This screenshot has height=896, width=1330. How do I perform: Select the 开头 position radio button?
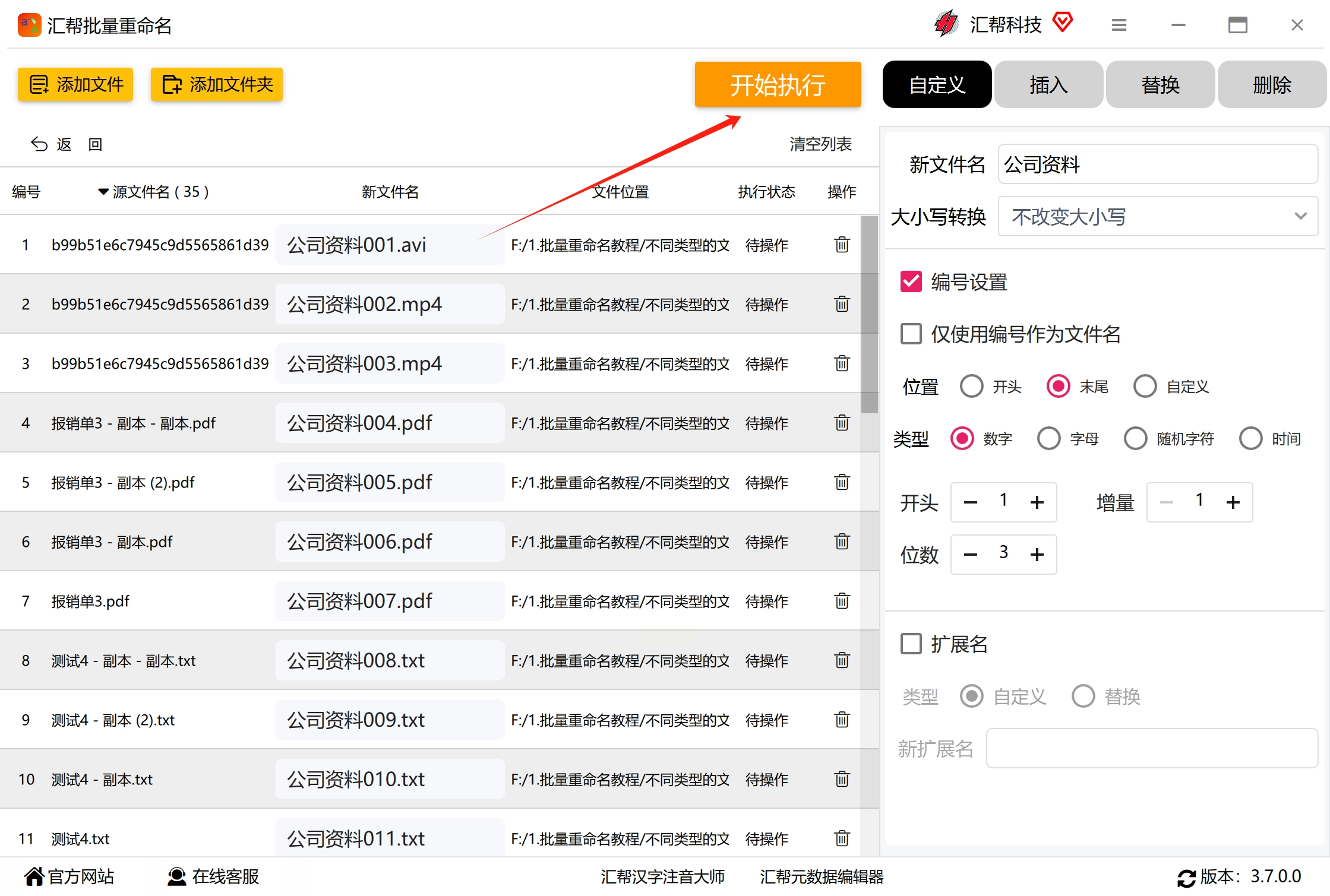pyautogui.click(x=972, y=387)
